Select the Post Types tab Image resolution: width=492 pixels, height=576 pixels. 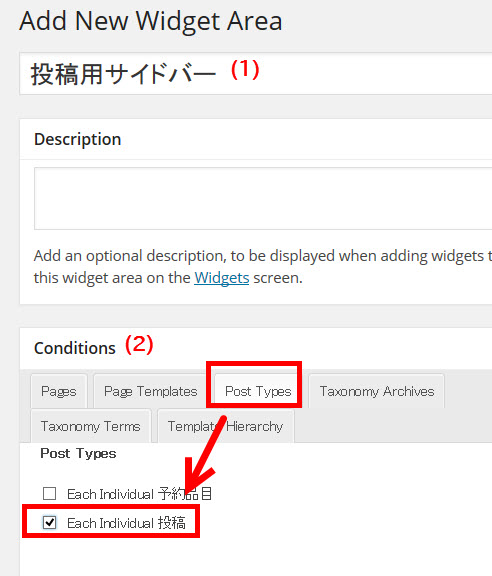258,391
